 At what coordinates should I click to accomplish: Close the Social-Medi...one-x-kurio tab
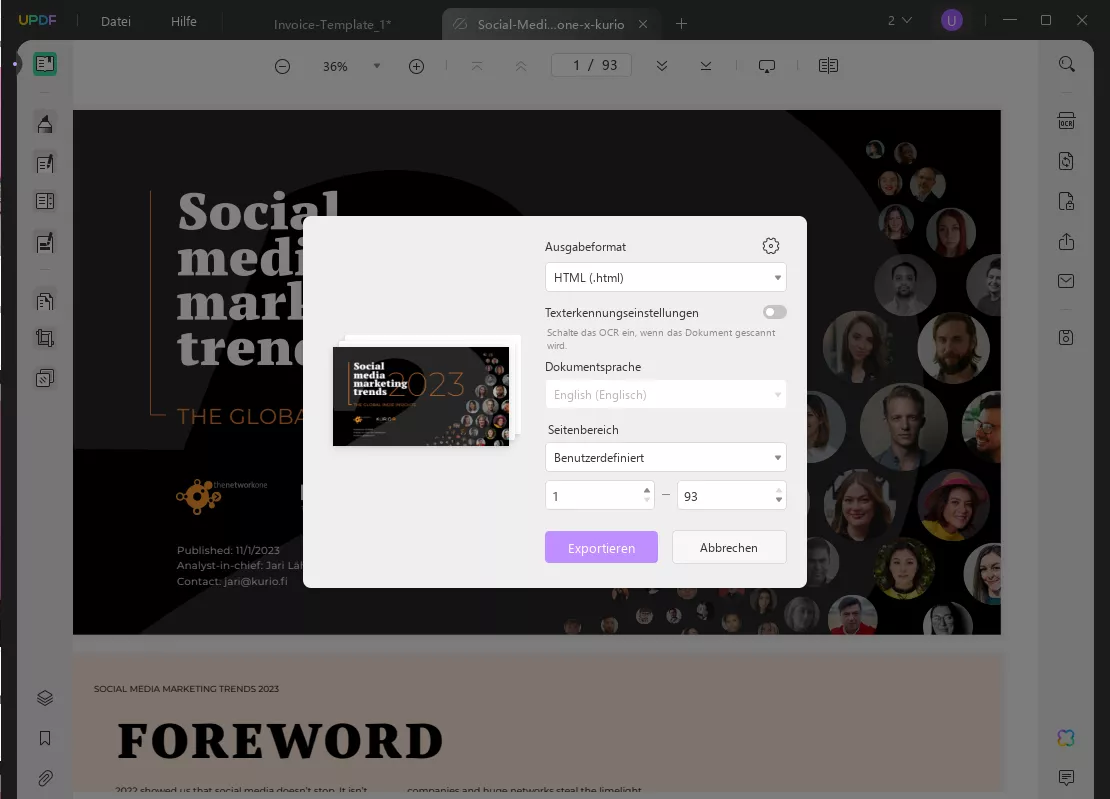643,24
